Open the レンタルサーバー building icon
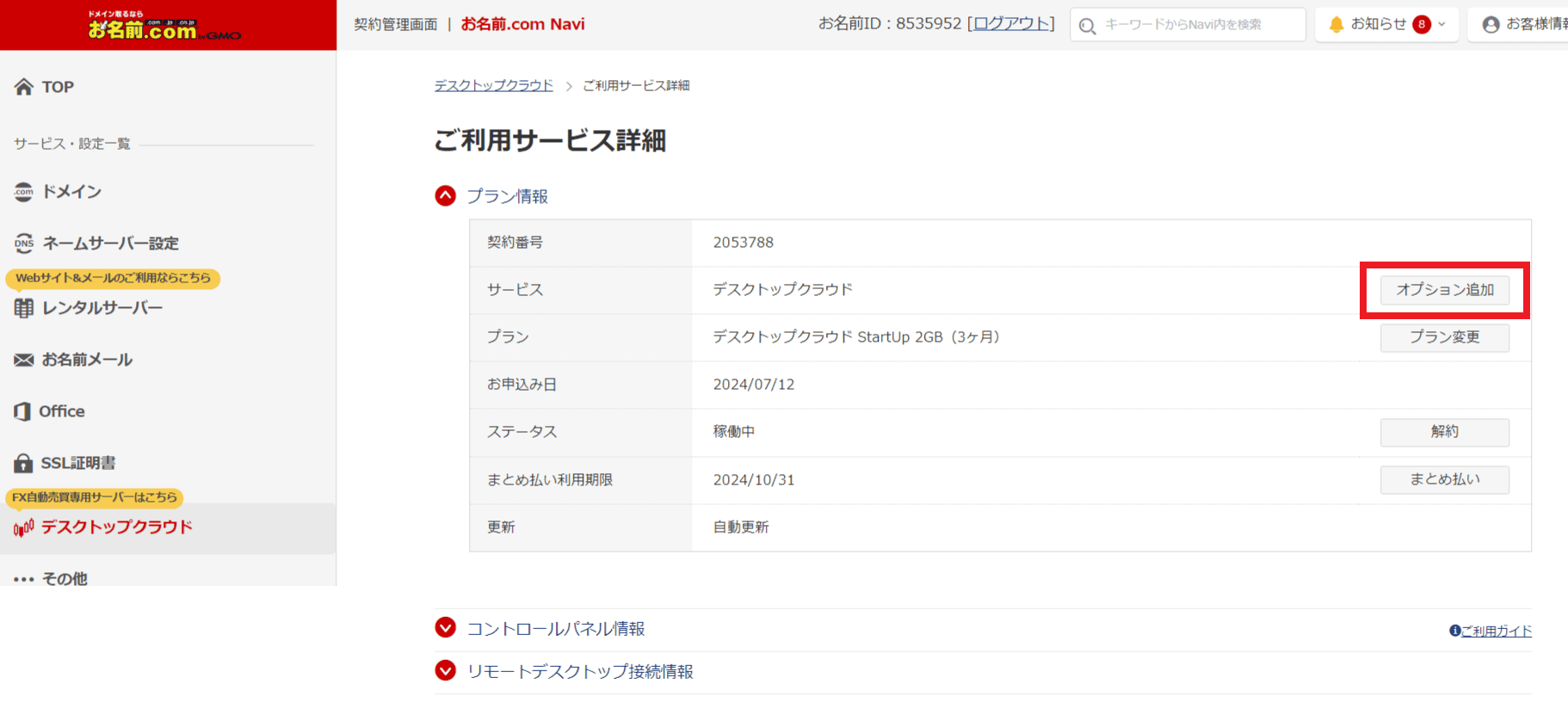Screen dimensions: 1568x709 [x=24, y=308]
